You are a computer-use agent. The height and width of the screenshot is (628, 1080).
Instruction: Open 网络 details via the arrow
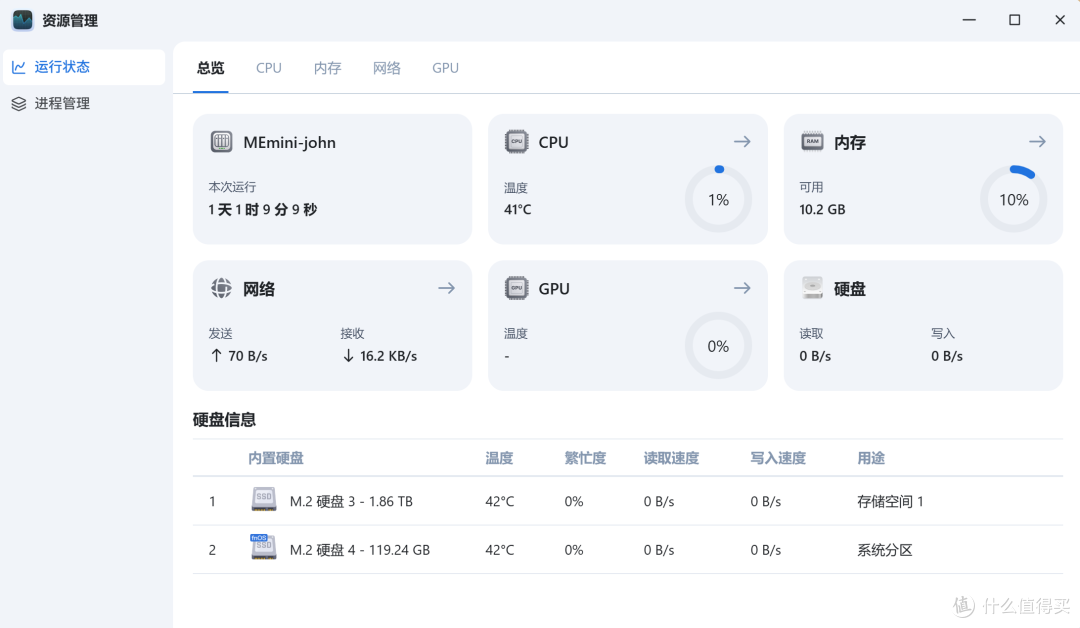point(446,288)
